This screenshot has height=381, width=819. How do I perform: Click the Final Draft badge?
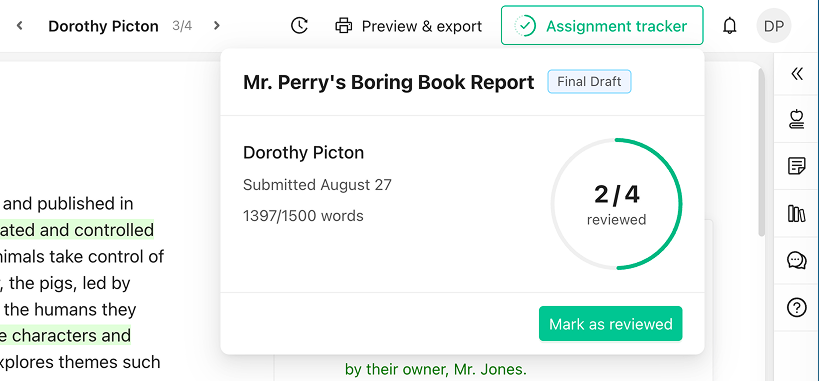(589, 82)
